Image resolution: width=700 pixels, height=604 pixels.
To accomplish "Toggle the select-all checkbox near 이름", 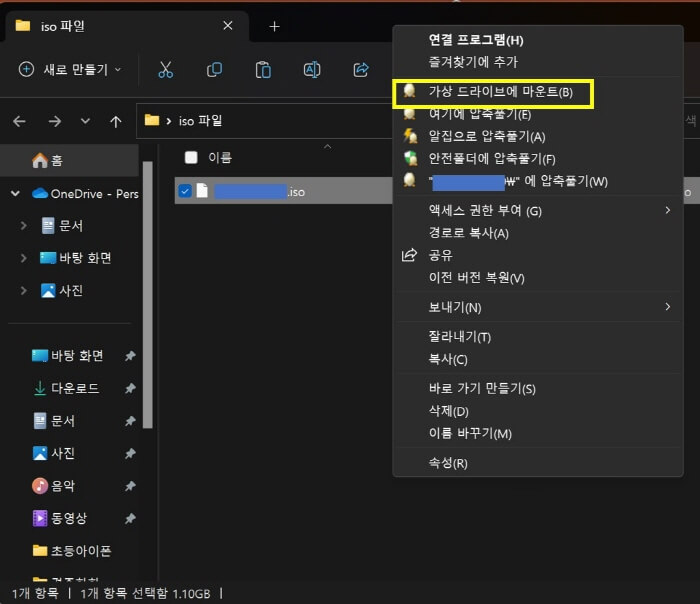I will coord(191,158).
